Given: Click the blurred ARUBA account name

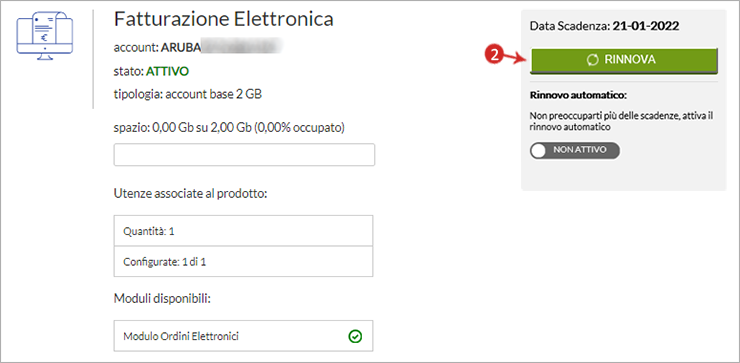Looking at the screenshot, I should click(221, 48).
